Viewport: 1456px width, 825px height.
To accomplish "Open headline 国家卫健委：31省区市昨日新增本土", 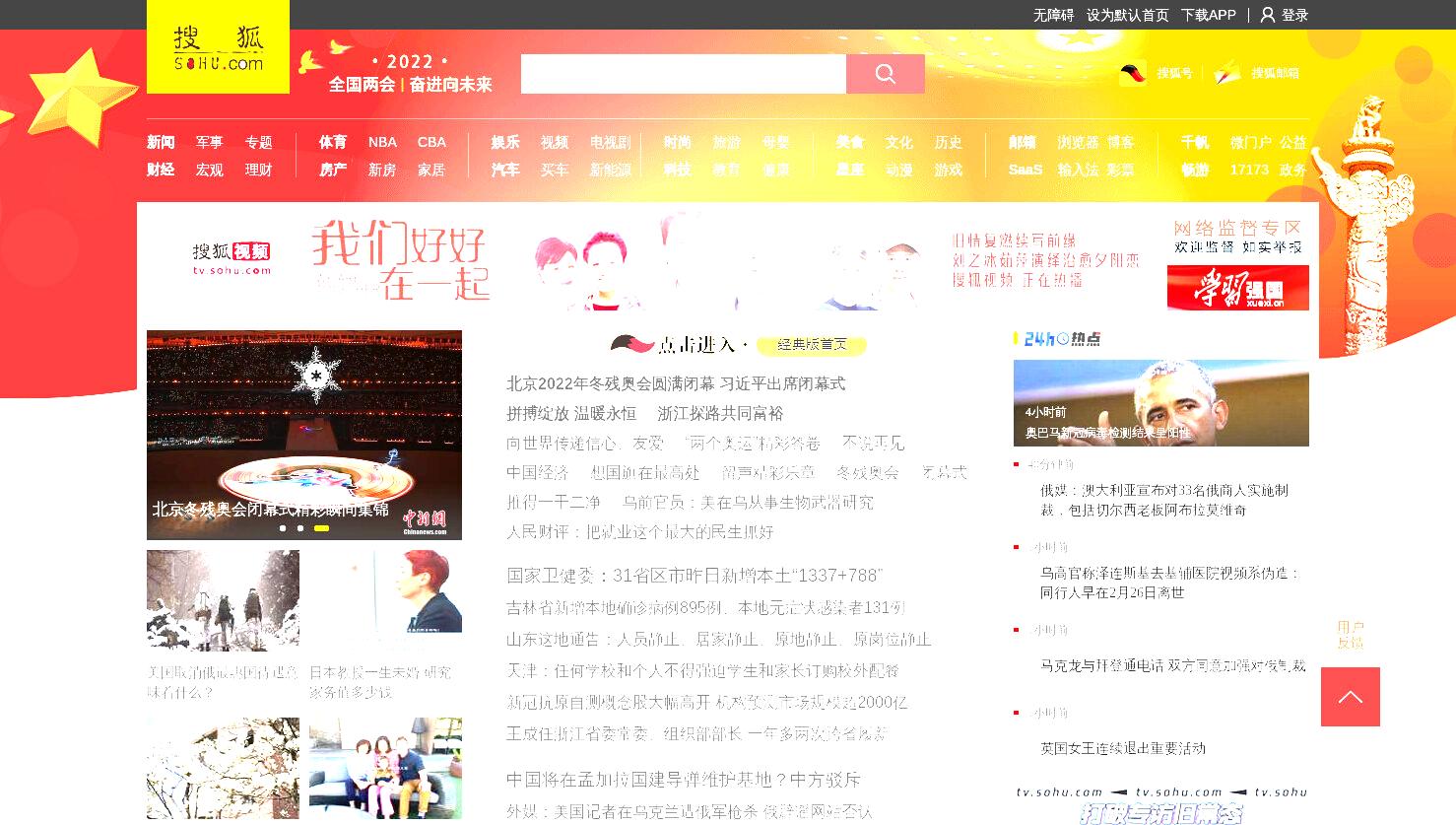I will (695, 575).
